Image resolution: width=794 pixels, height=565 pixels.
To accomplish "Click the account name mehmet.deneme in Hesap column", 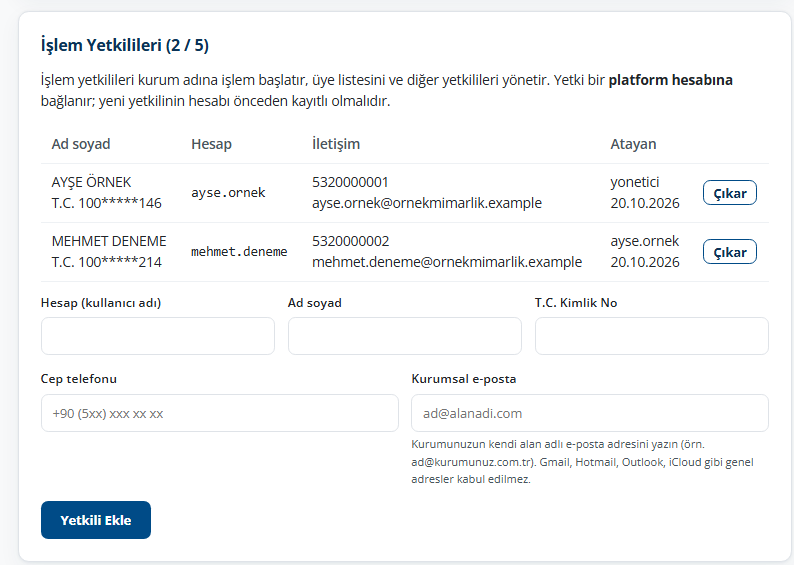I will pos(239,252).
